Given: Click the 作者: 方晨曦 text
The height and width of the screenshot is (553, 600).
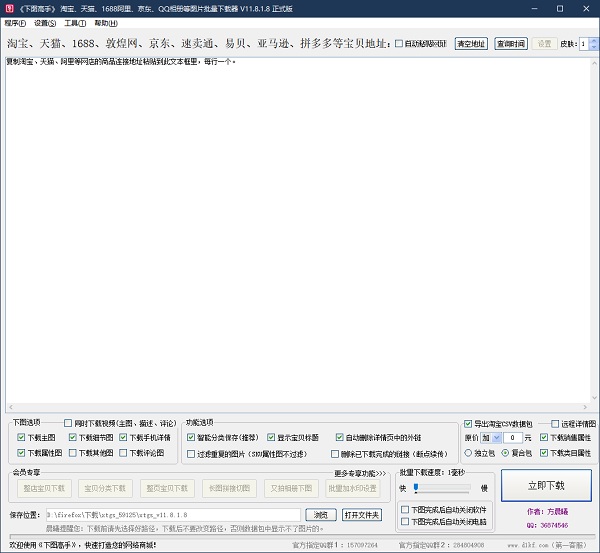Looking at the screenshot, I should click(547, 511).
